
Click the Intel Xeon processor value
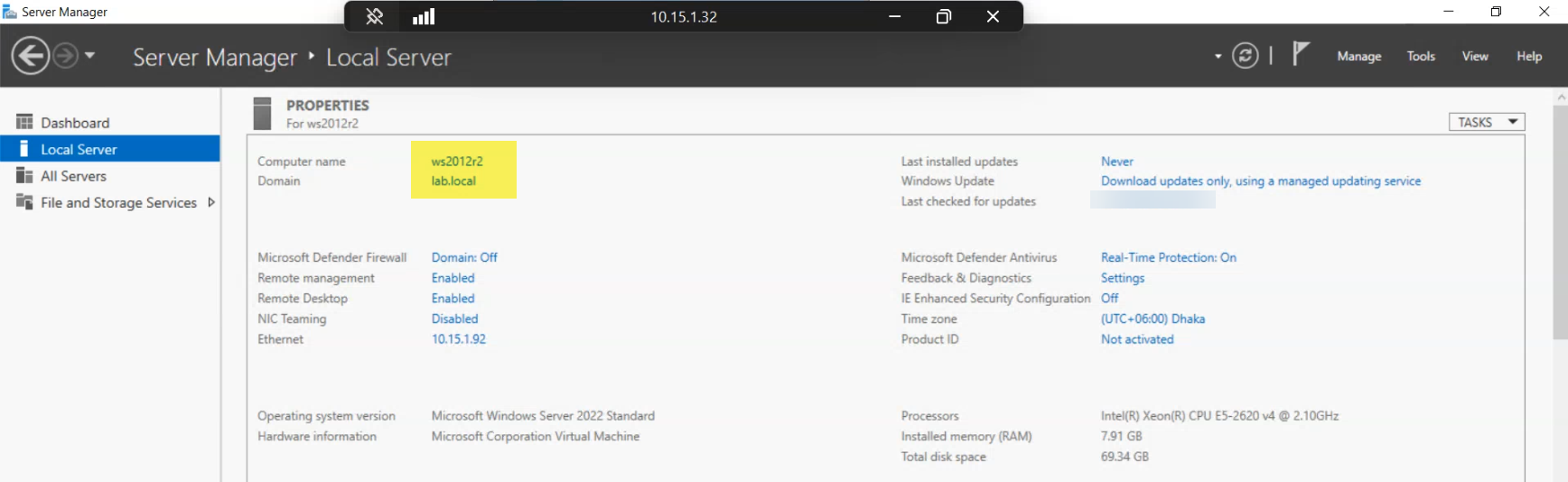tap(1219, 416)
